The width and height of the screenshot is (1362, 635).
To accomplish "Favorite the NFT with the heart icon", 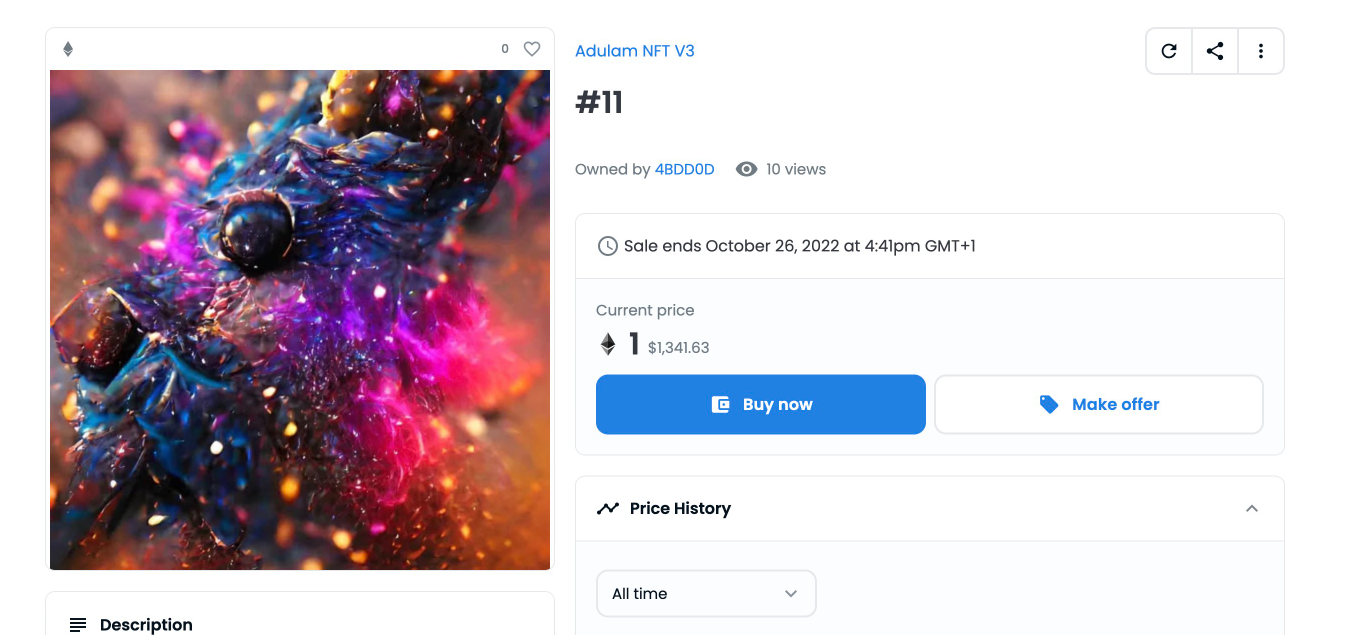I will [531, 48].
